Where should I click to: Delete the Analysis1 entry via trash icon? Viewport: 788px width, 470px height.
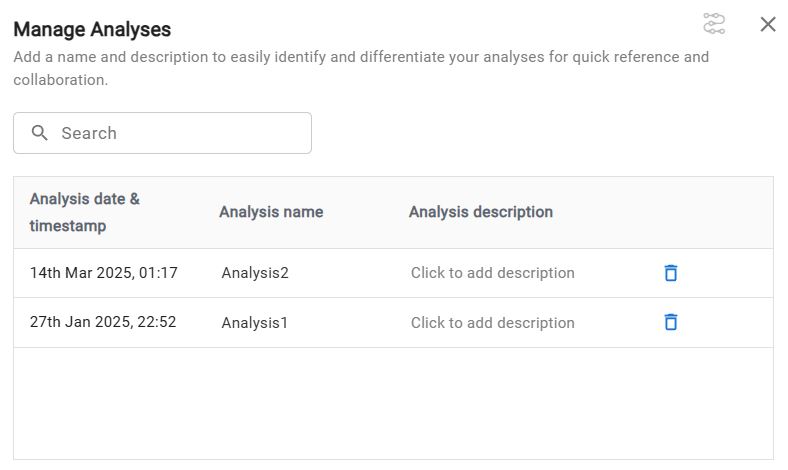[671, 322]
